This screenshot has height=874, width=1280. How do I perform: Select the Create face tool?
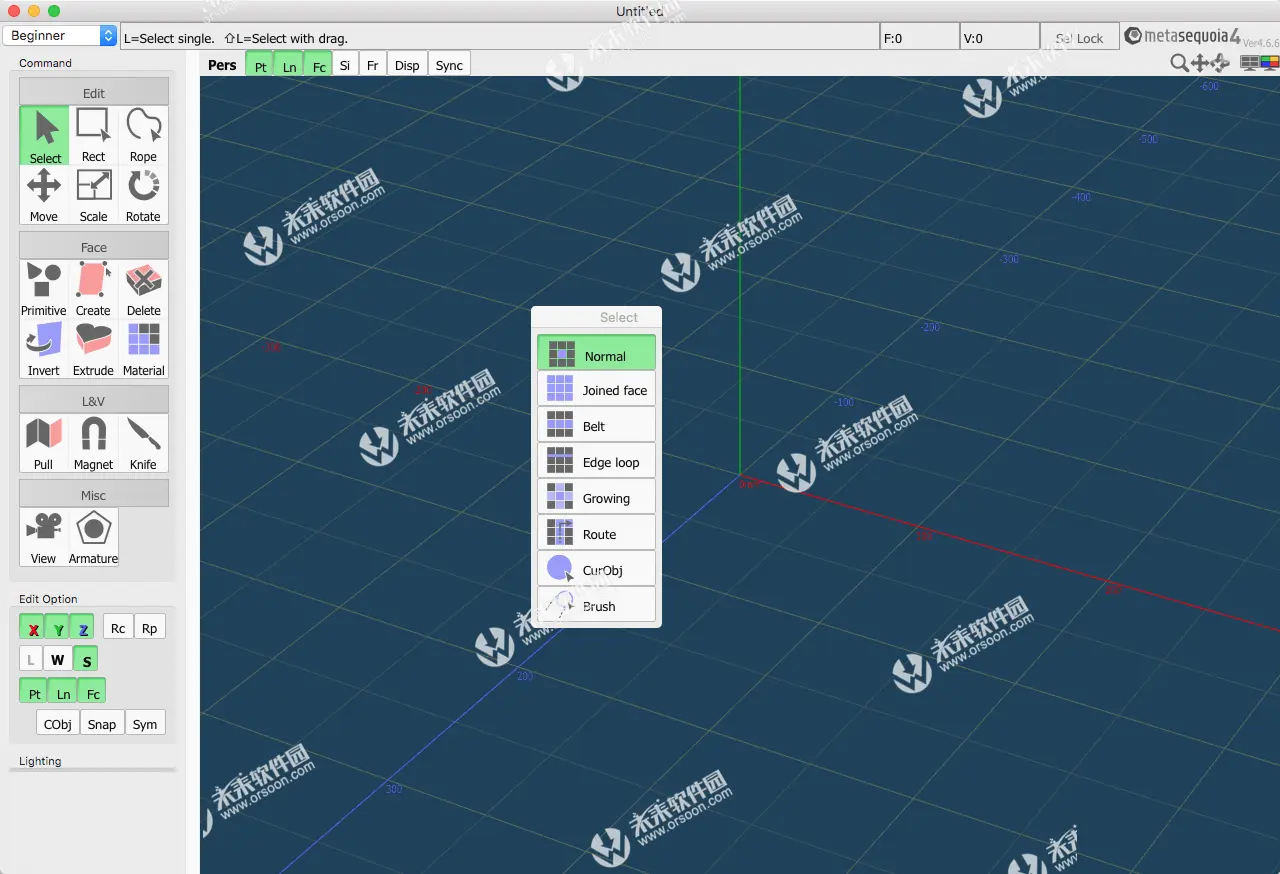click(x=94, y=290)
